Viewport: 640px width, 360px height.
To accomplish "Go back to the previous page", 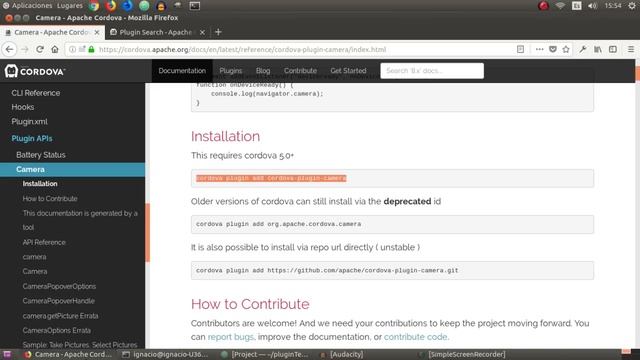I will [x=9, y=49].
